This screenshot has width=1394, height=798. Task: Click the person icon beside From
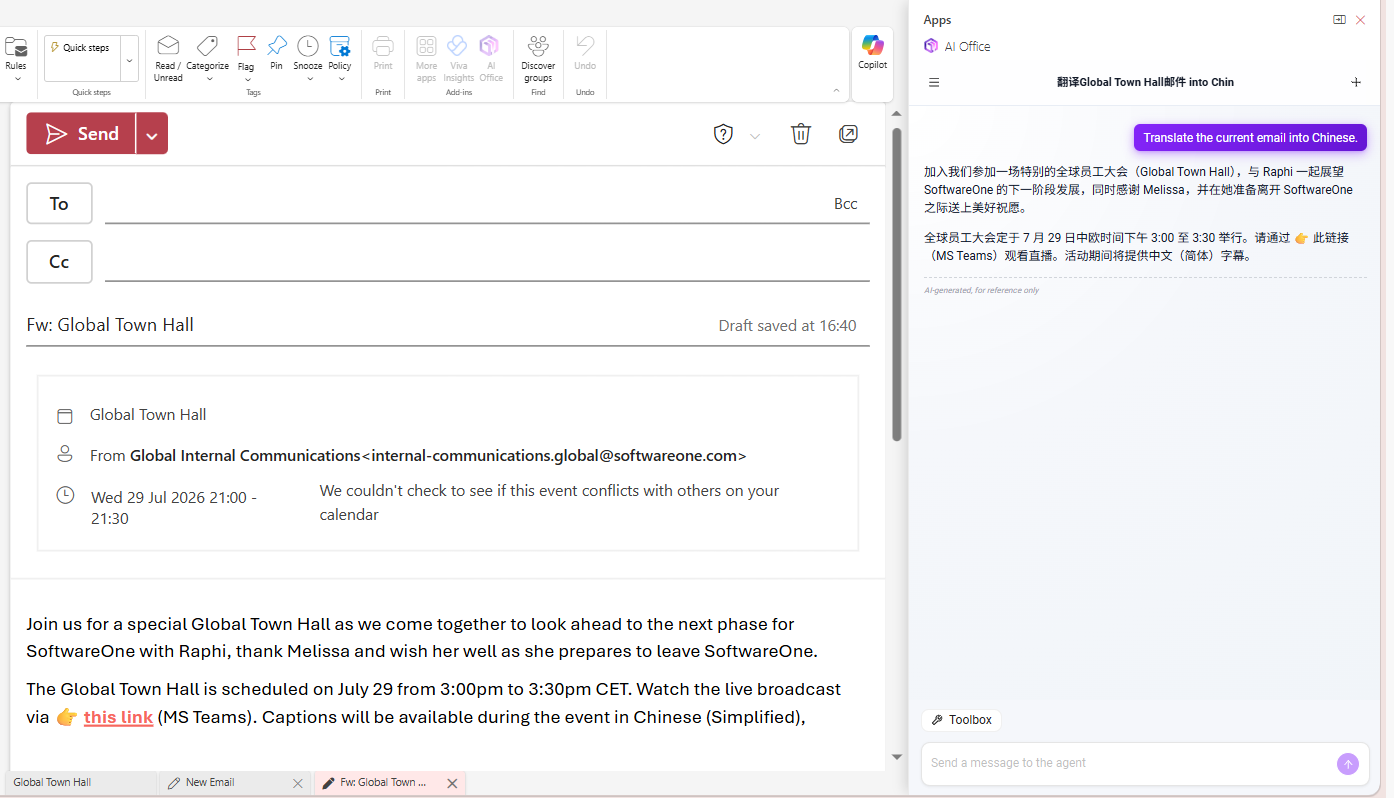click(65, 454)
